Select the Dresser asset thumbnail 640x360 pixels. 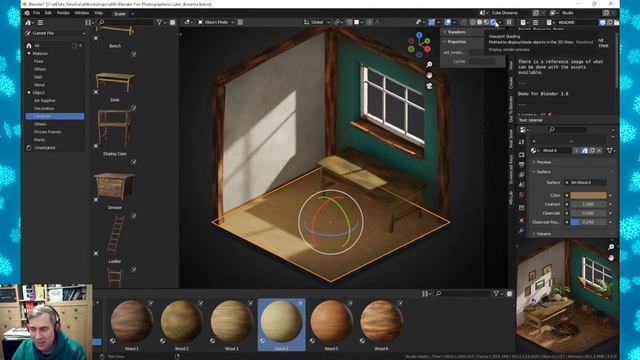(115, 186)
